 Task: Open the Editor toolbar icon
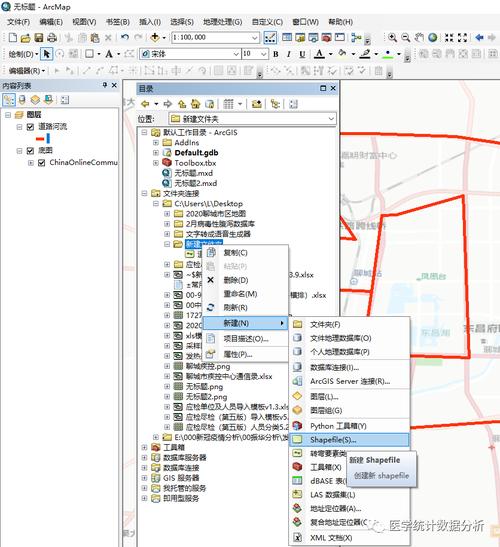click(x=270, y=37)
